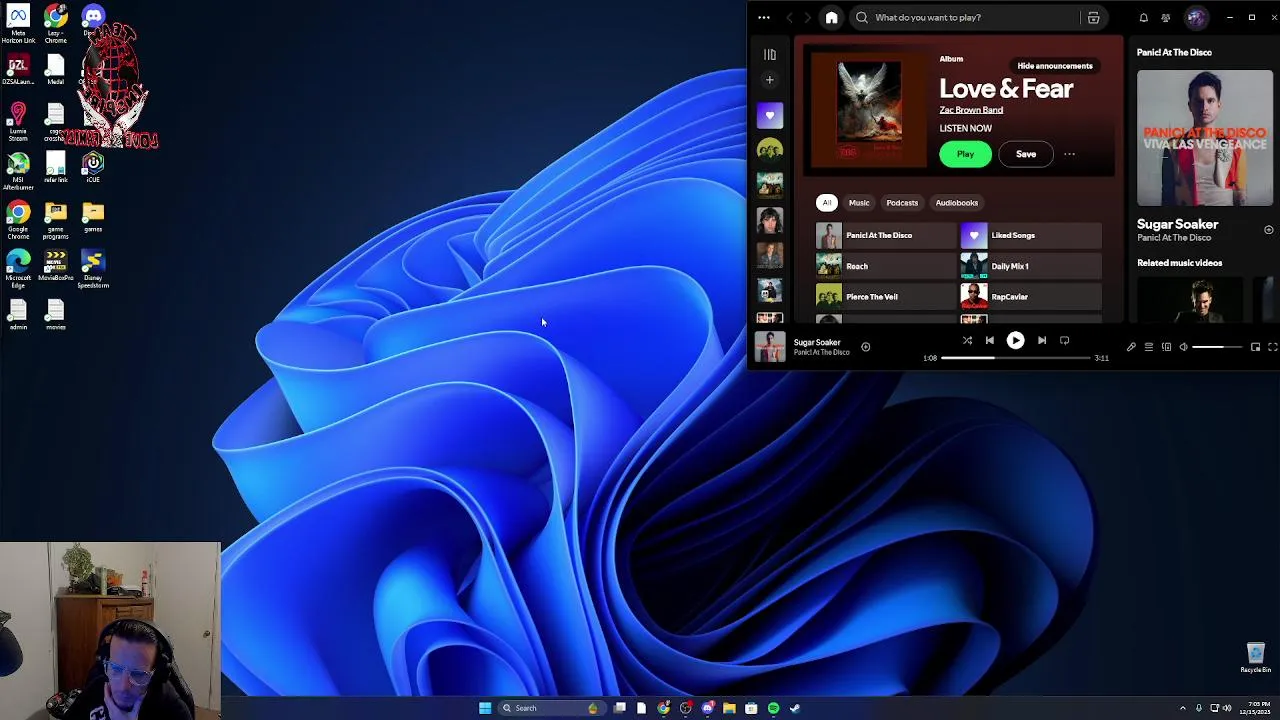Image resolution: width=1280 pixels, height=720 pixels.
Task: Select the MSI Afterburner desktop icon
Action: pyautogui.click(x=18, y=170)
